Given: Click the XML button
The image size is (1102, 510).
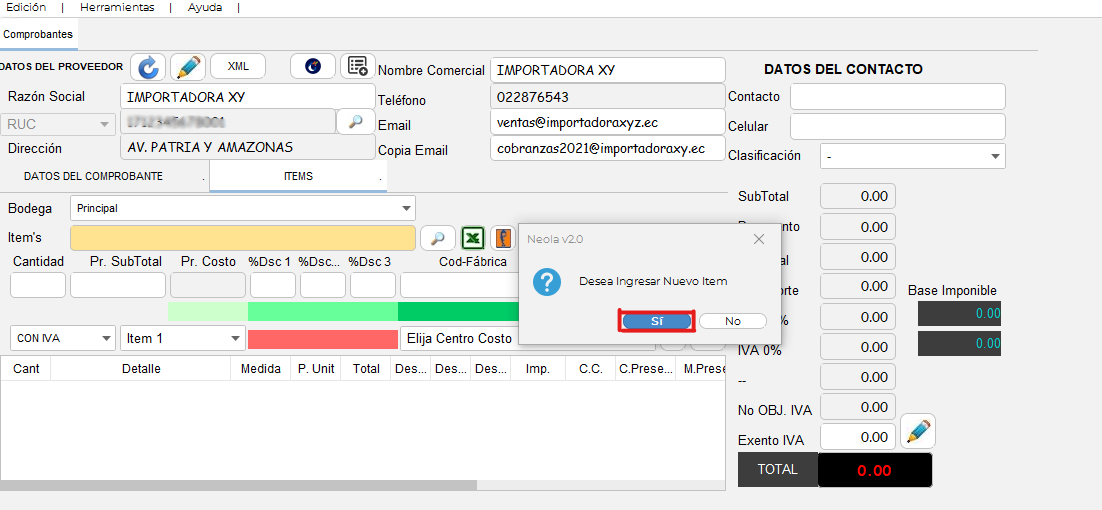Looking at the screenshot, I should pos(238,66).
